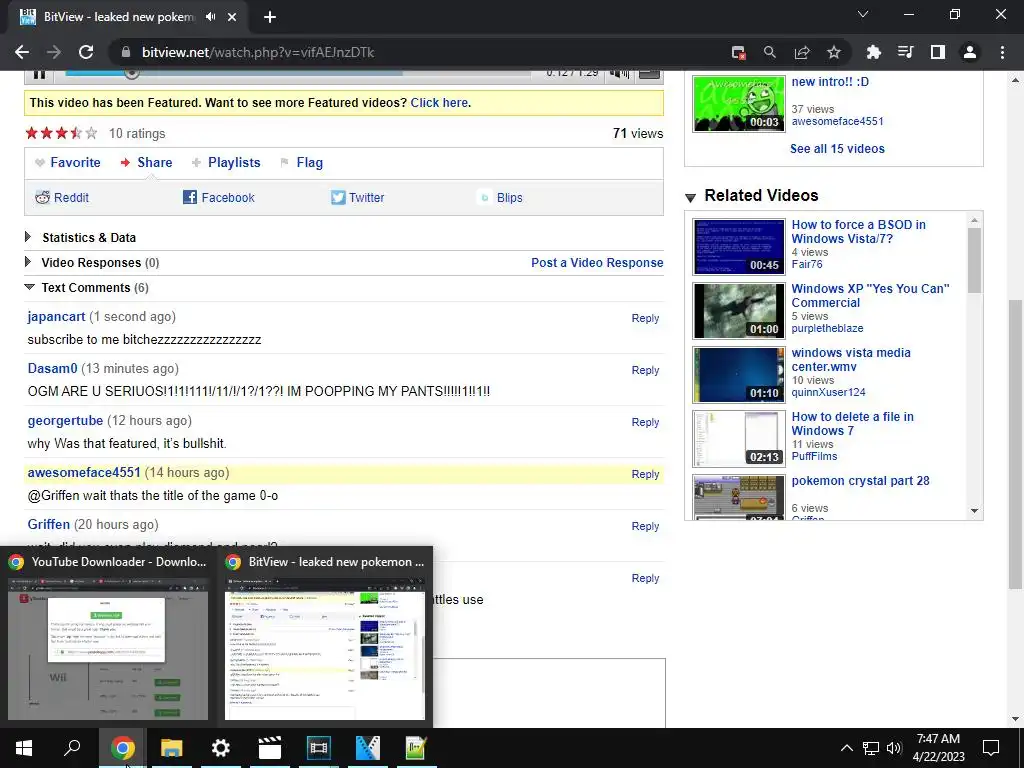
Task: Click related videos list scroll down arrow
Action: click(974, 511)
